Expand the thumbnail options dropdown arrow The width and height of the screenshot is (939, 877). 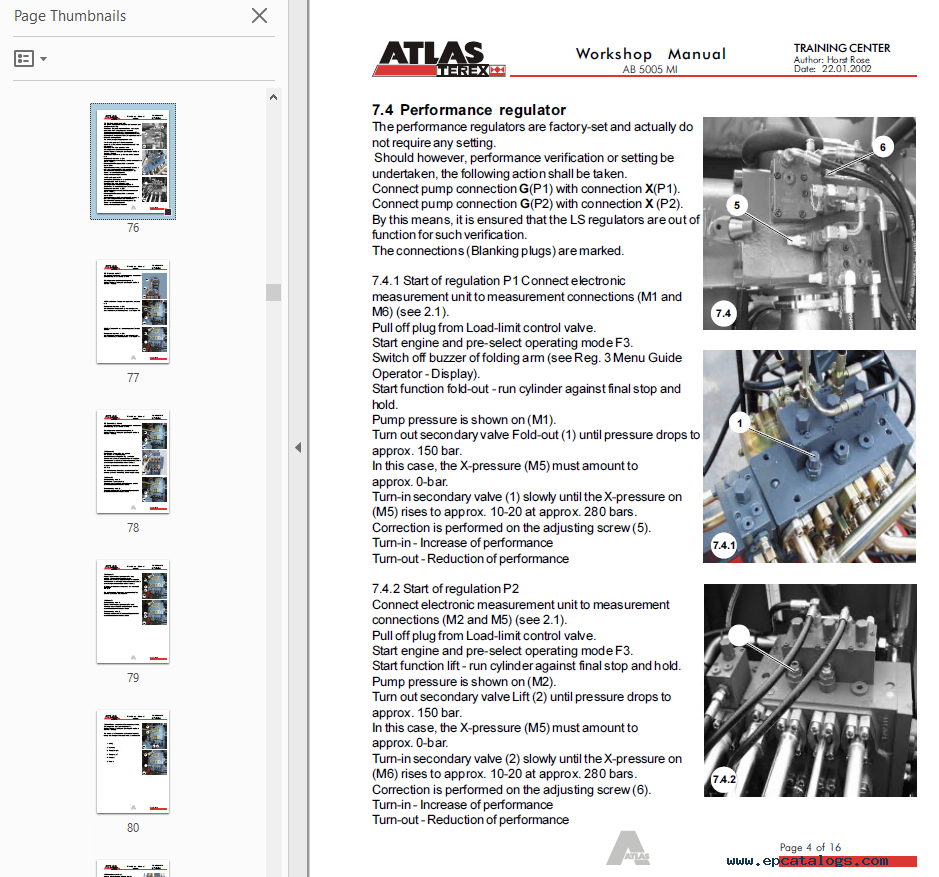click(43, 59)
